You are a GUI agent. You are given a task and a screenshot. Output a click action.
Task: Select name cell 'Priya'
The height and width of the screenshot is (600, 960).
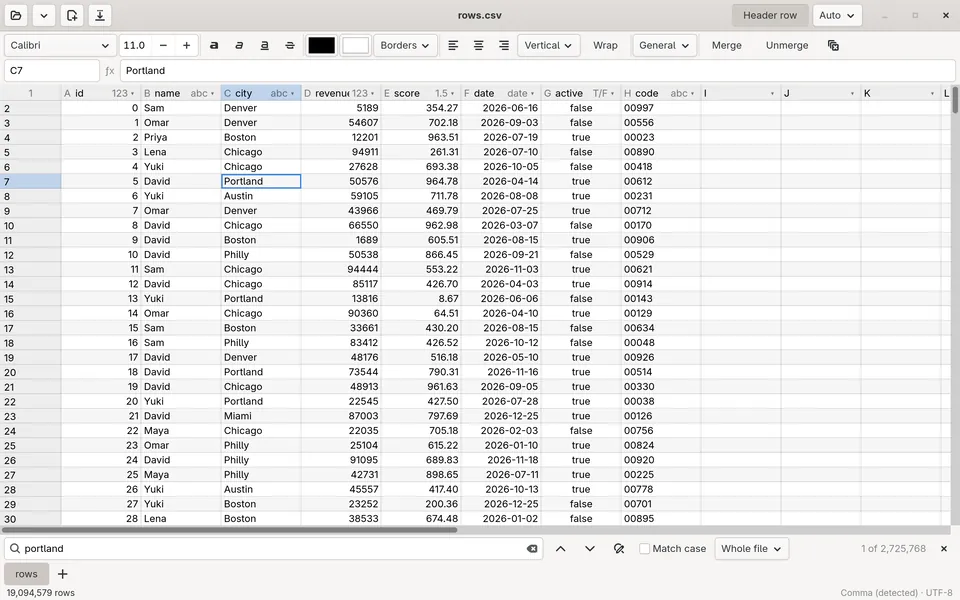click(181, 137)
